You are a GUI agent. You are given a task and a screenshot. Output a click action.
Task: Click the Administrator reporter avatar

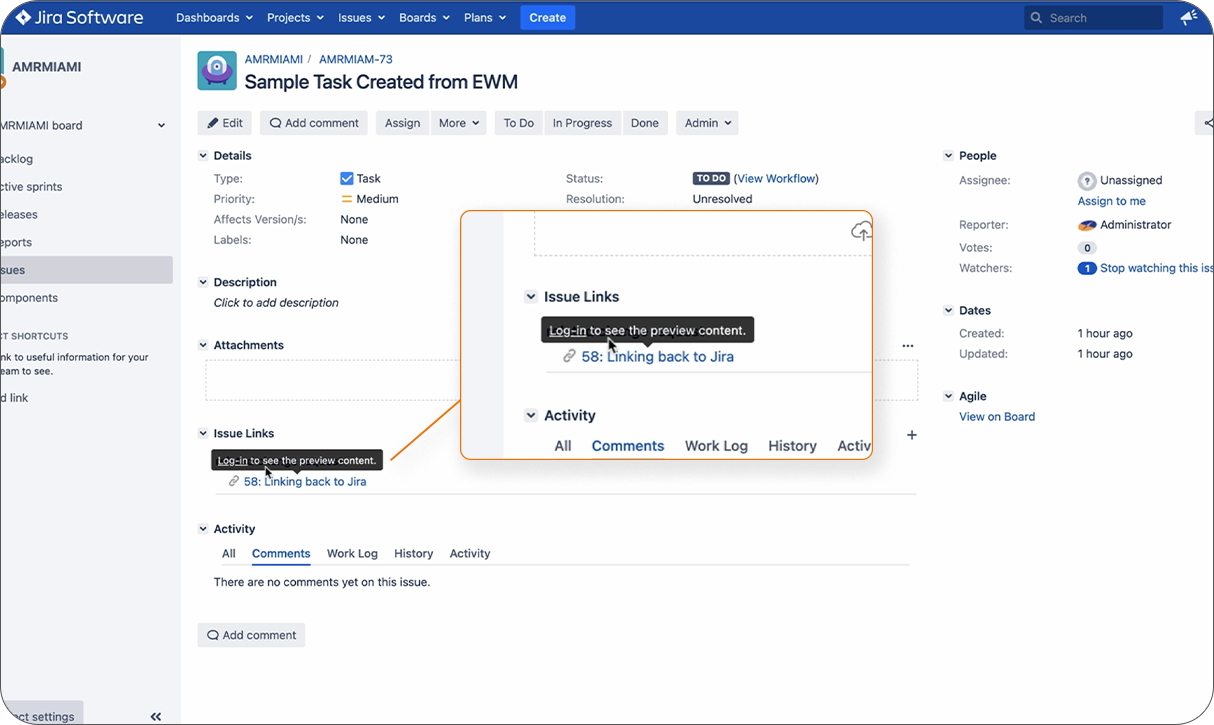[1087, 226]
